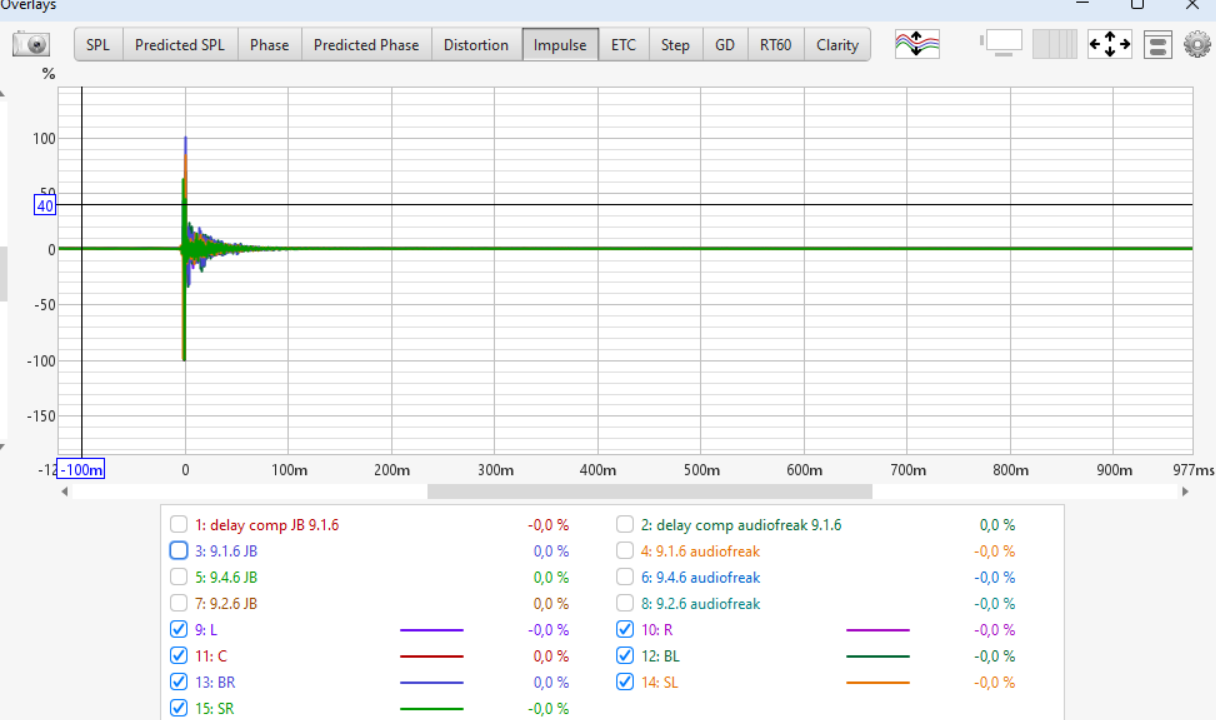Open the gear settings icon
The image size is (1216, 720).
(x=1196, y=45)
